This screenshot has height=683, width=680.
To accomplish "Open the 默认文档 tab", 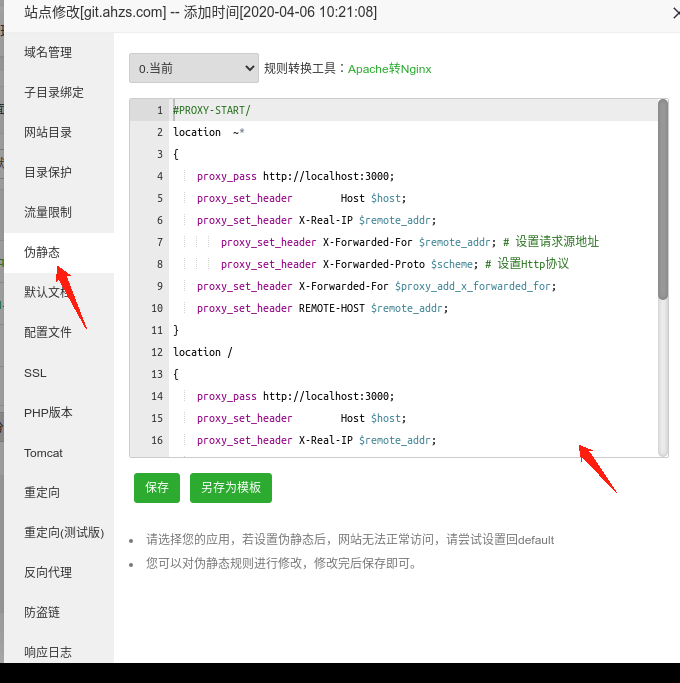I will [x=48, y=292].
